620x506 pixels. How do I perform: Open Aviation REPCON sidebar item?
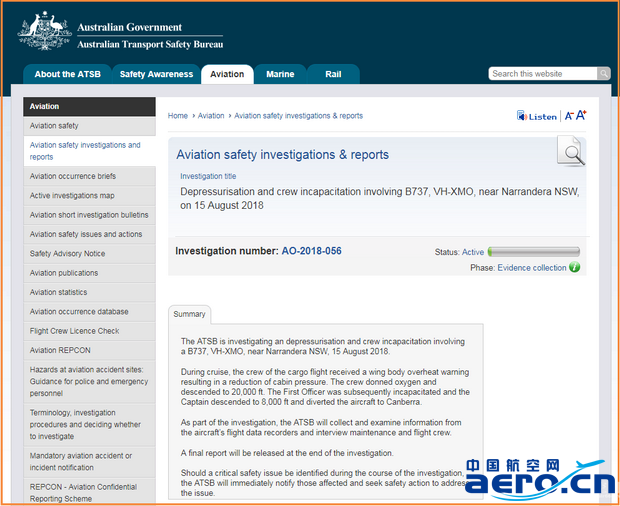(x=89, y=351)
